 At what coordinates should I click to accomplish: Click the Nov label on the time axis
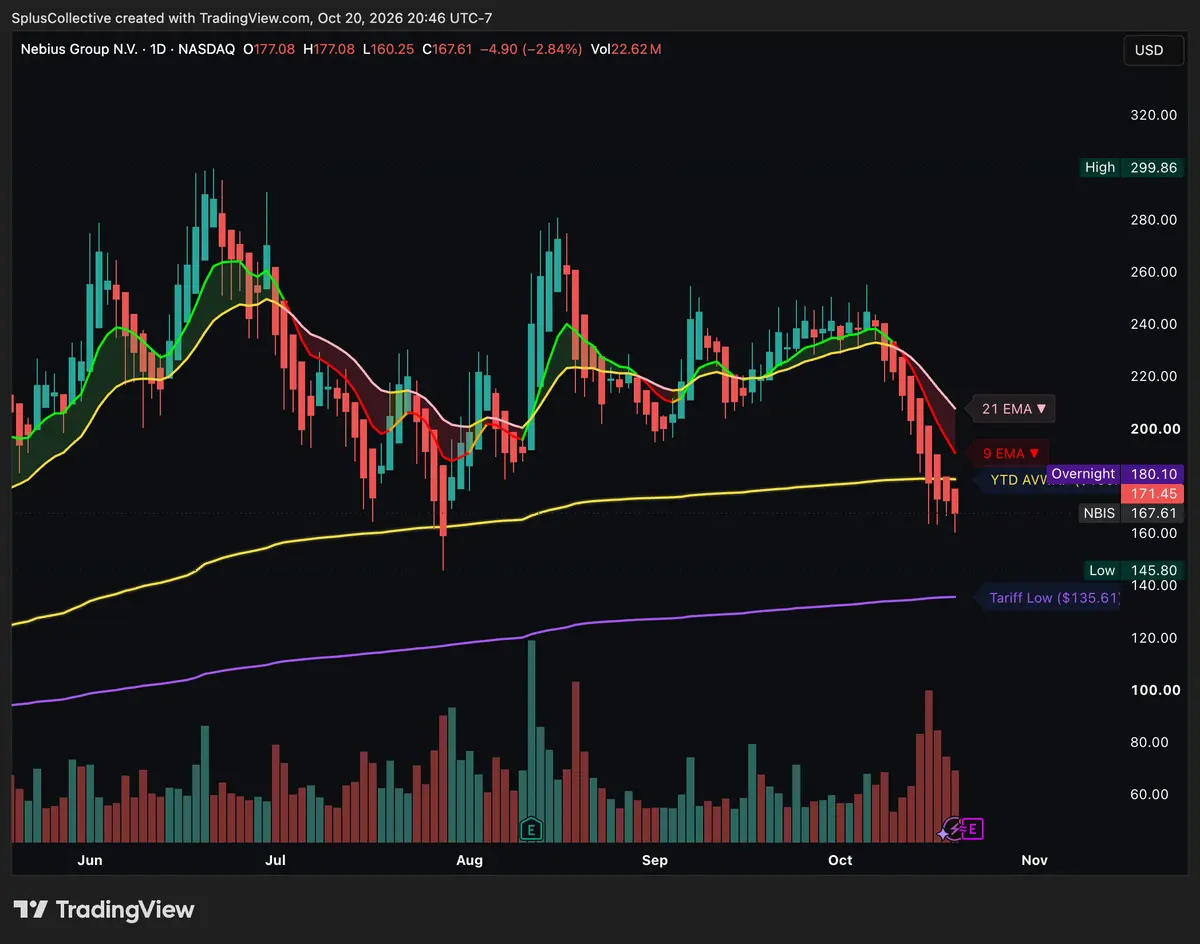(1034, 860)
